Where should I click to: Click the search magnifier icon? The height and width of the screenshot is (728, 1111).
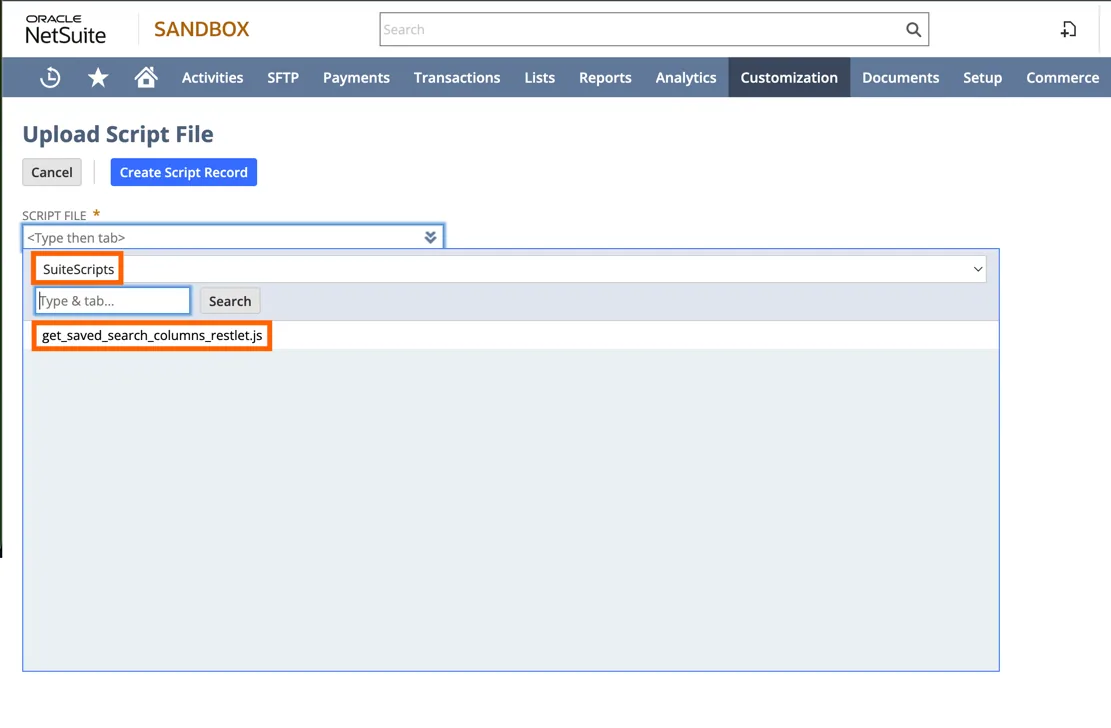pyautogui.click(x=913, y=30)
